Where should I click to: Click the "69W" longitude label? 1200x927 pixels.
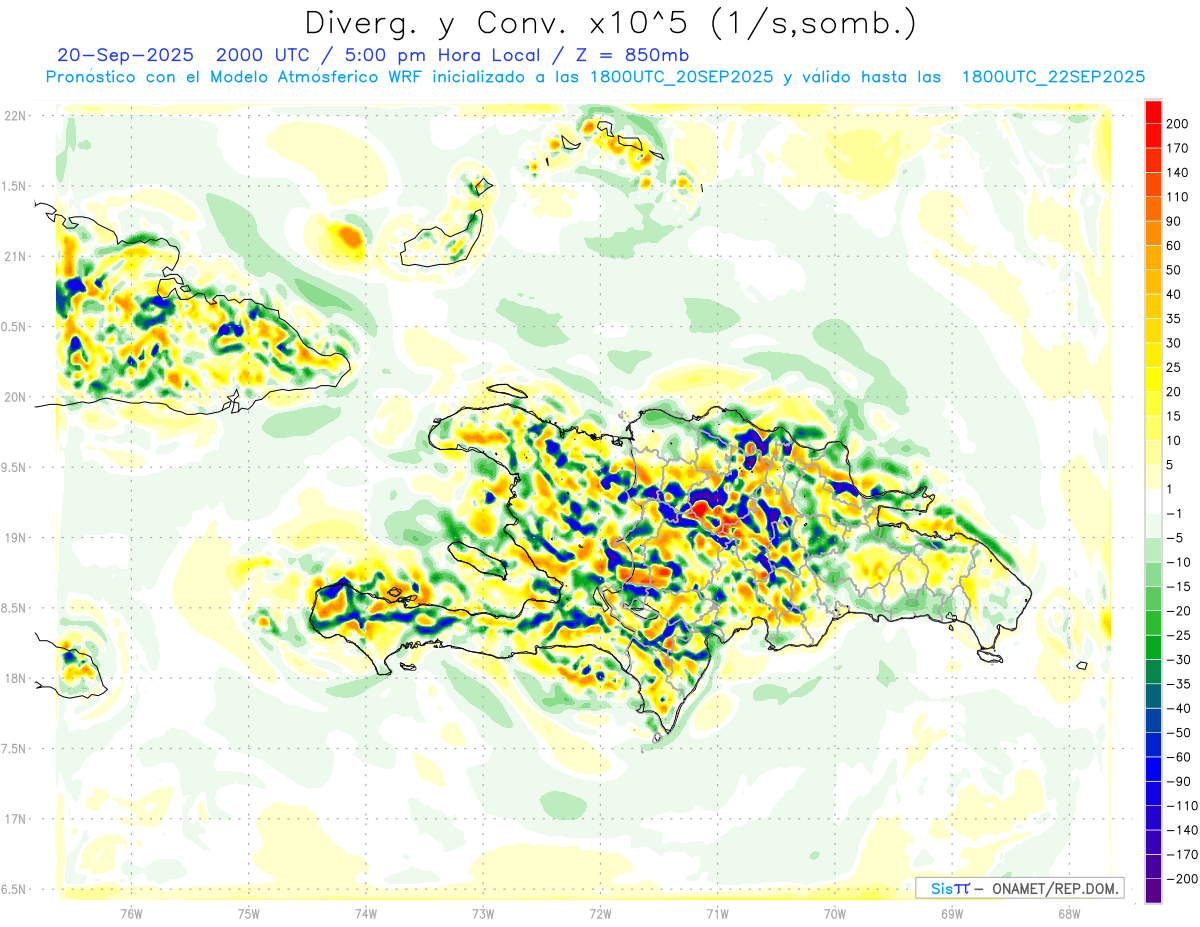click(x=951, y=913)
